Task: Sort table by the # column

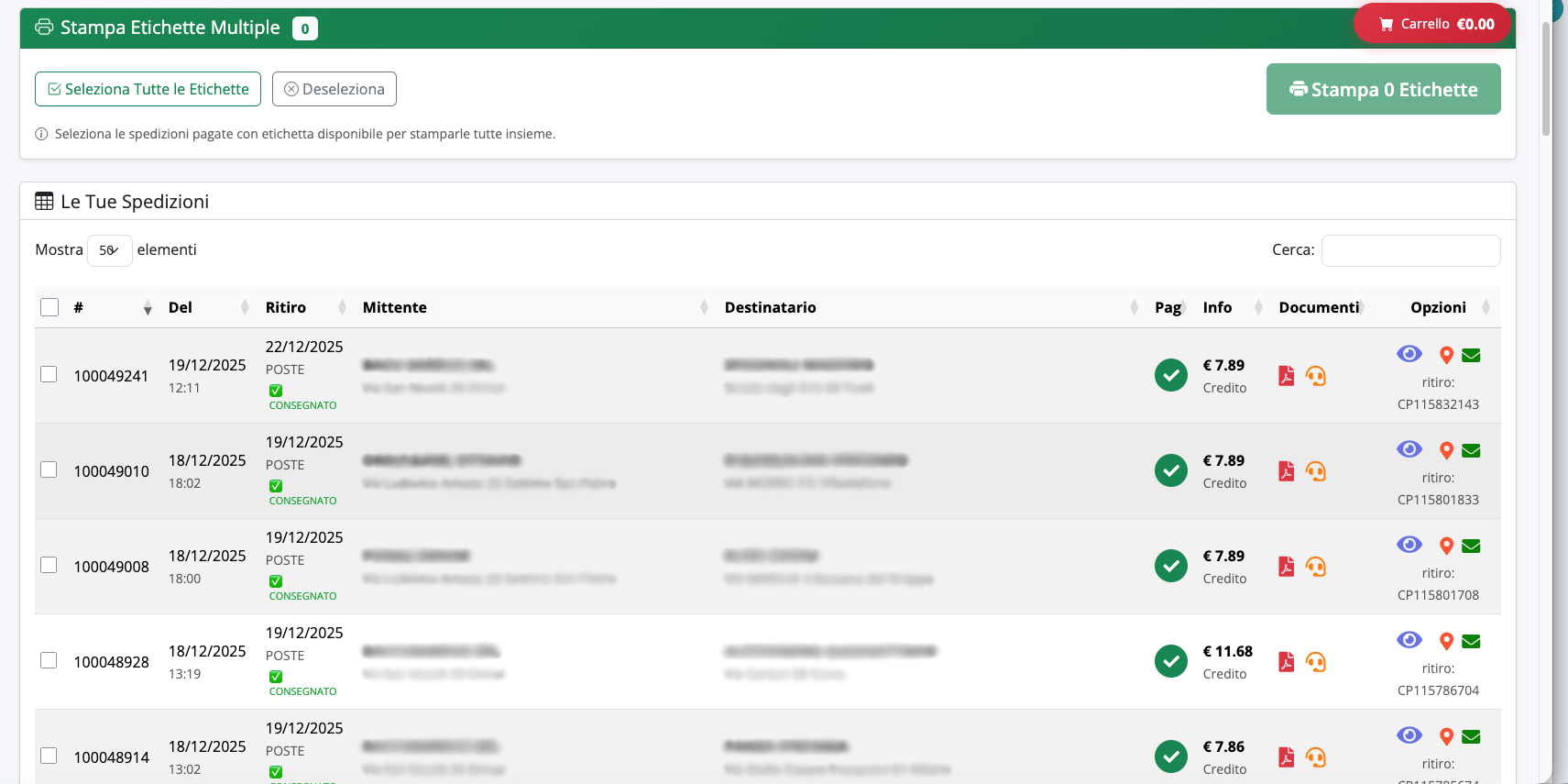Action: (x=113, y=307)
